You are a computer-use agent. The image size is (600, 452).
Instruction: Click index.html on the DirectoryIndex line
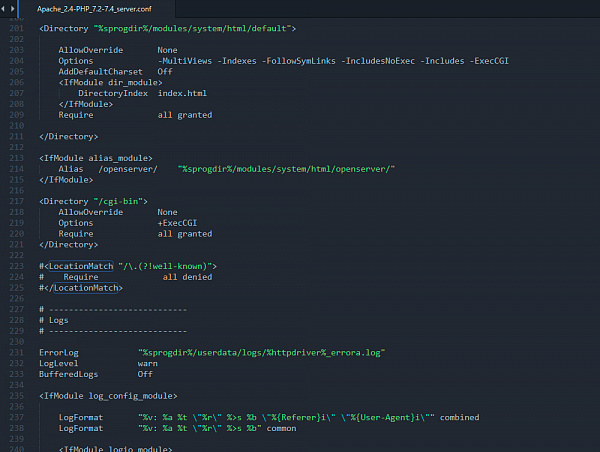(x=182, y=92)
